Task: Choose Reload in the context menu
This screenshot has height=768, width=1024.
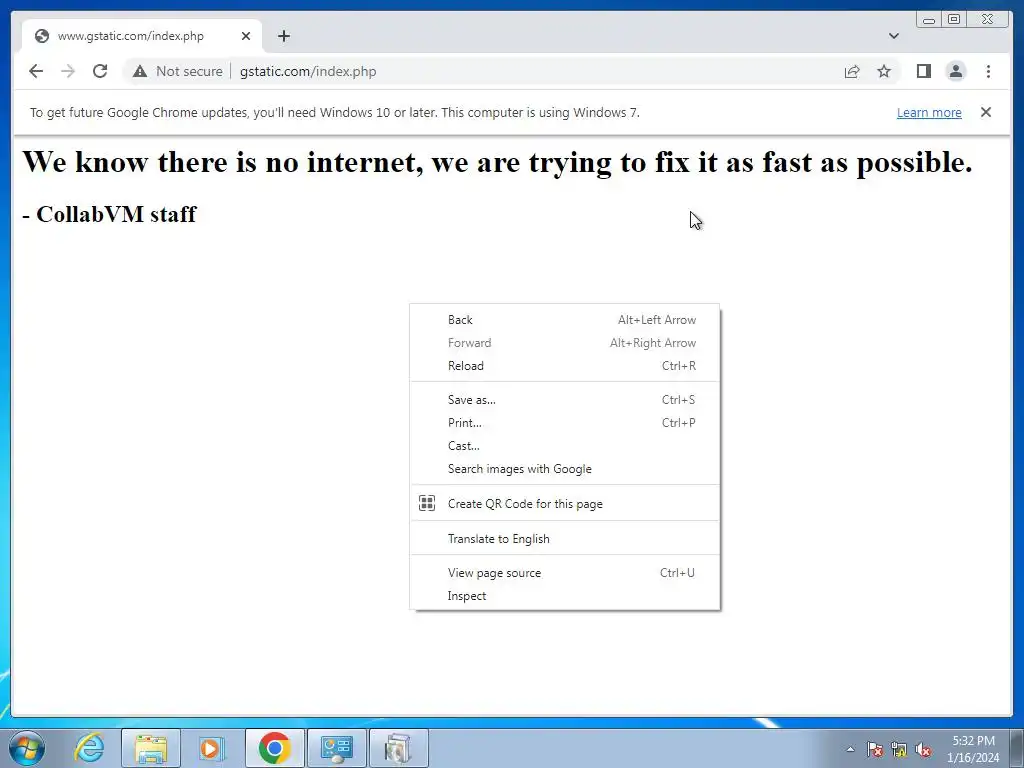Action: [x=564, y=366]
